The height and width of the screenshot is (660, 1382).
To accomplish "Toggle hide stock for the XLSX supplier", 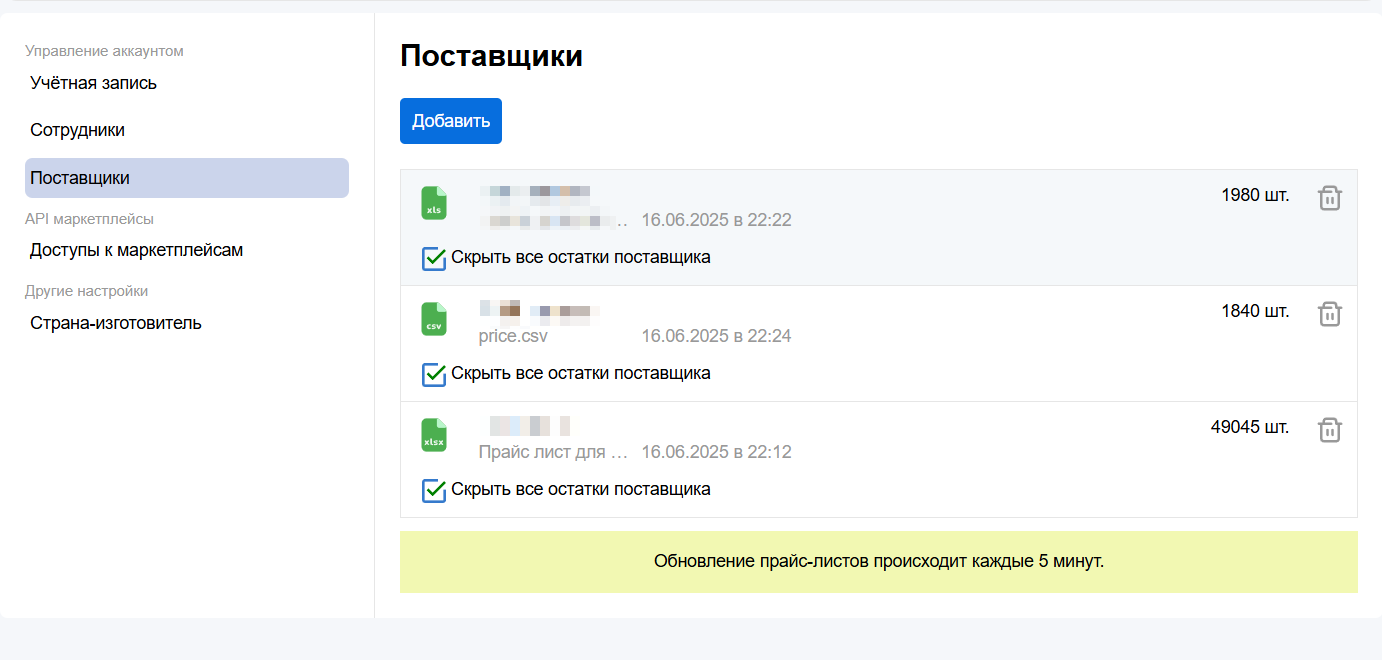I will (434, 490).
